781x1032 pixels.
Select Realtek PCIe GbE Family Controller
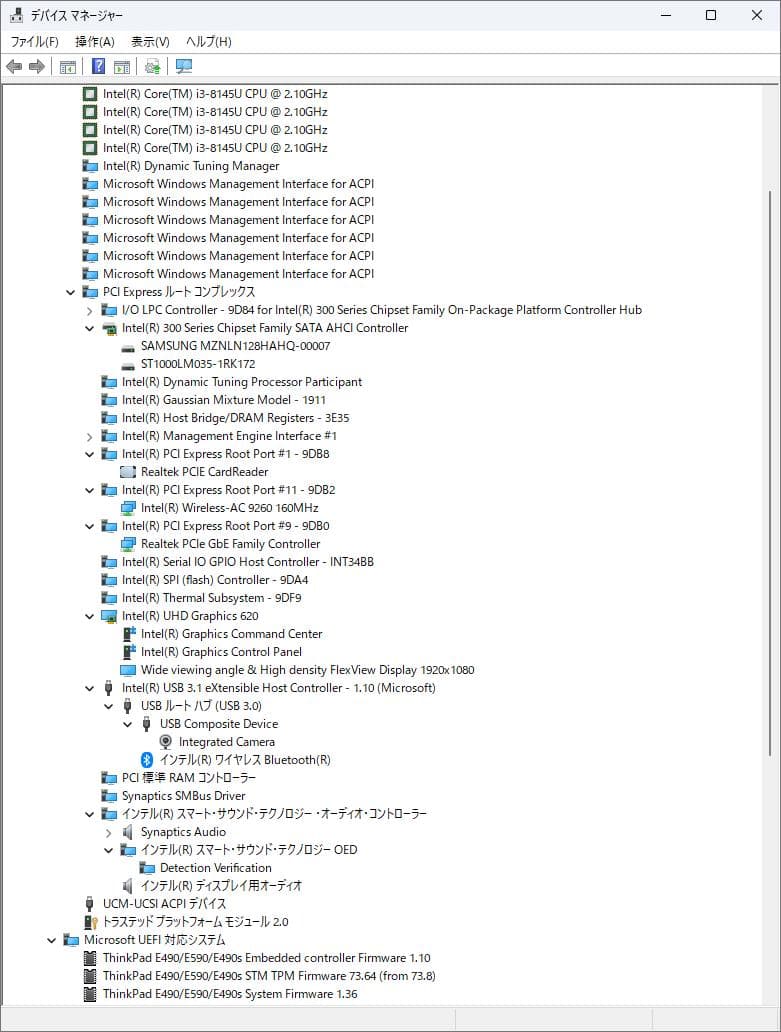click(x=230, y=544)
